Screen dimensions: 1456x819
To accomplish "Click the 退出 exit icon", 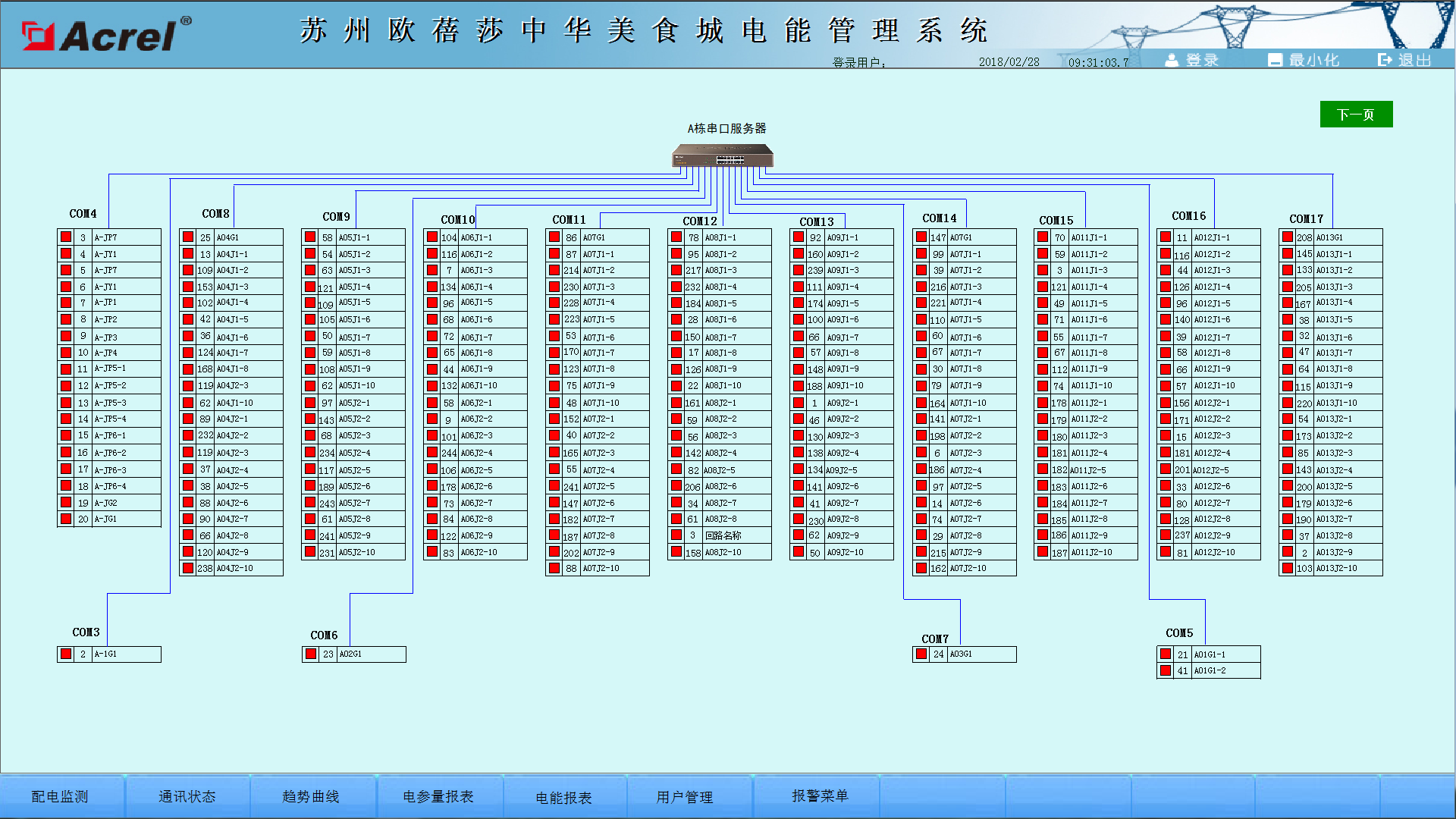I will click(x=1385, y=60).
